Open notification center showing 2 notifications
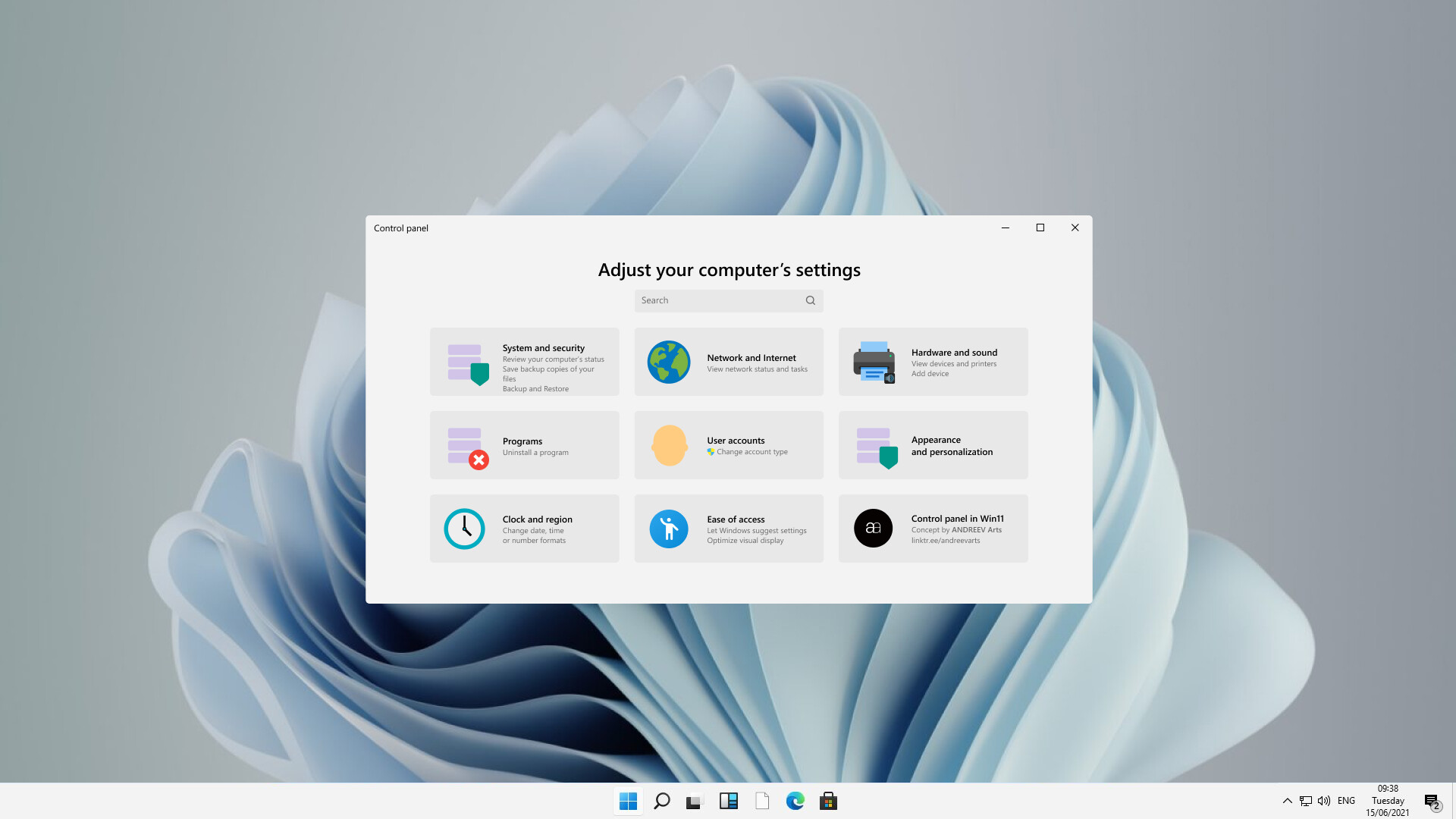This screenshot has height=819, width=1456. pos(1432,801)
